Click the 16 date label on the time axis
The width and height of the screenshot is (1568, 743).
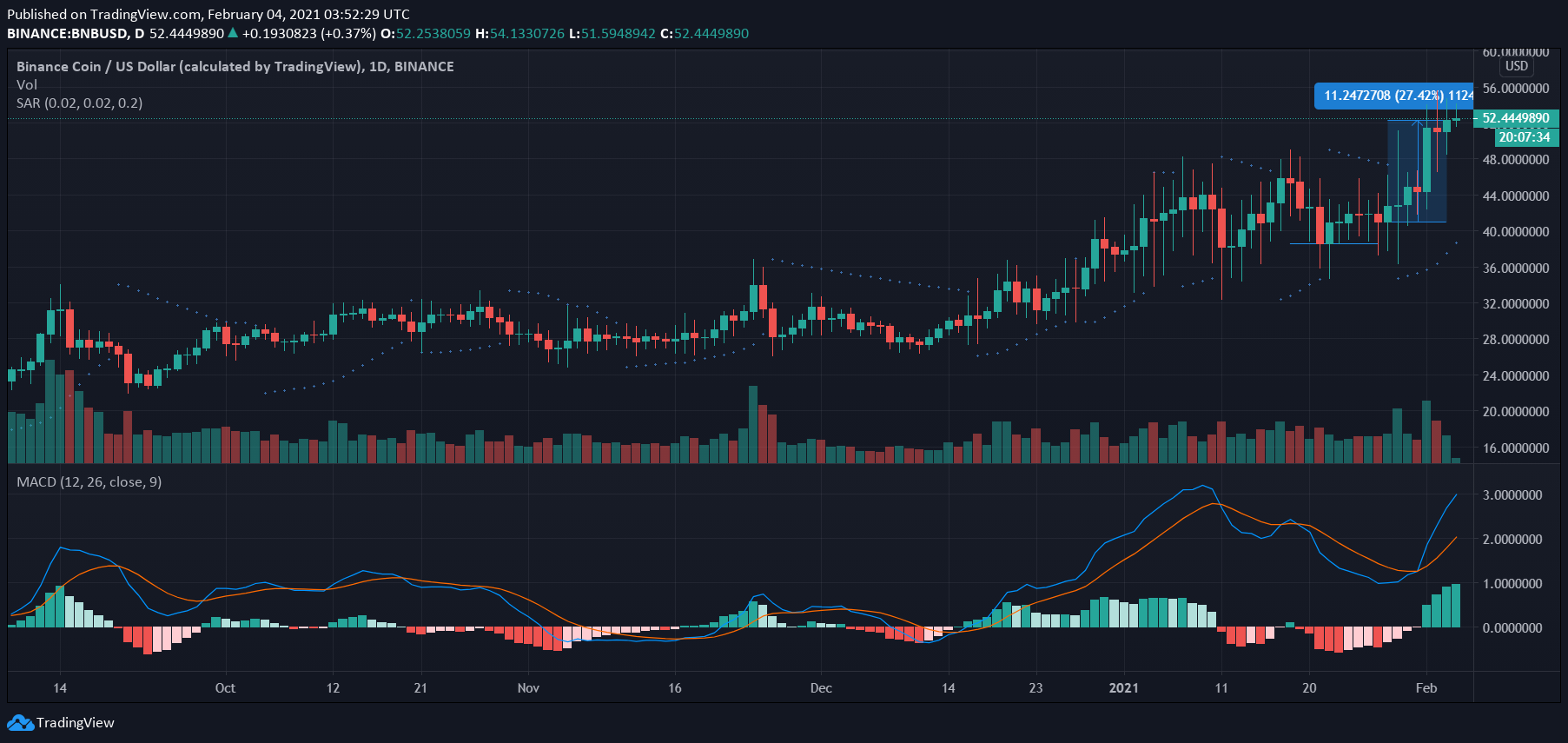(x=675, y=688)
